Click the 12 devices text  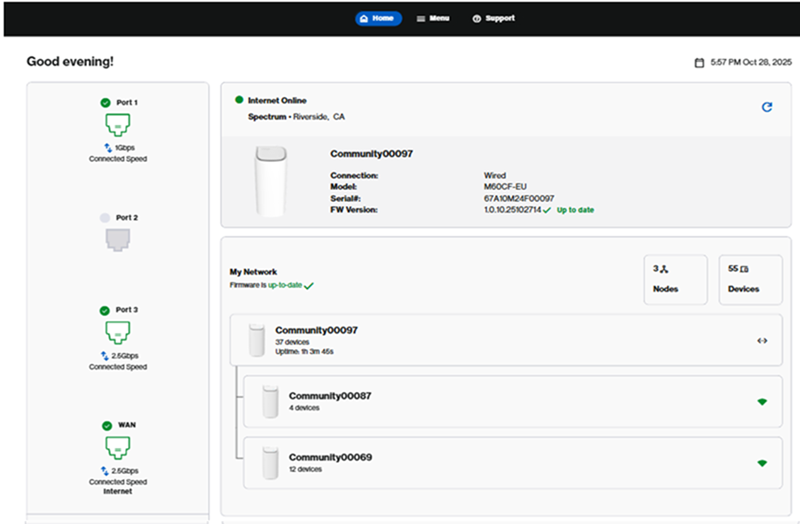(306, 469)
